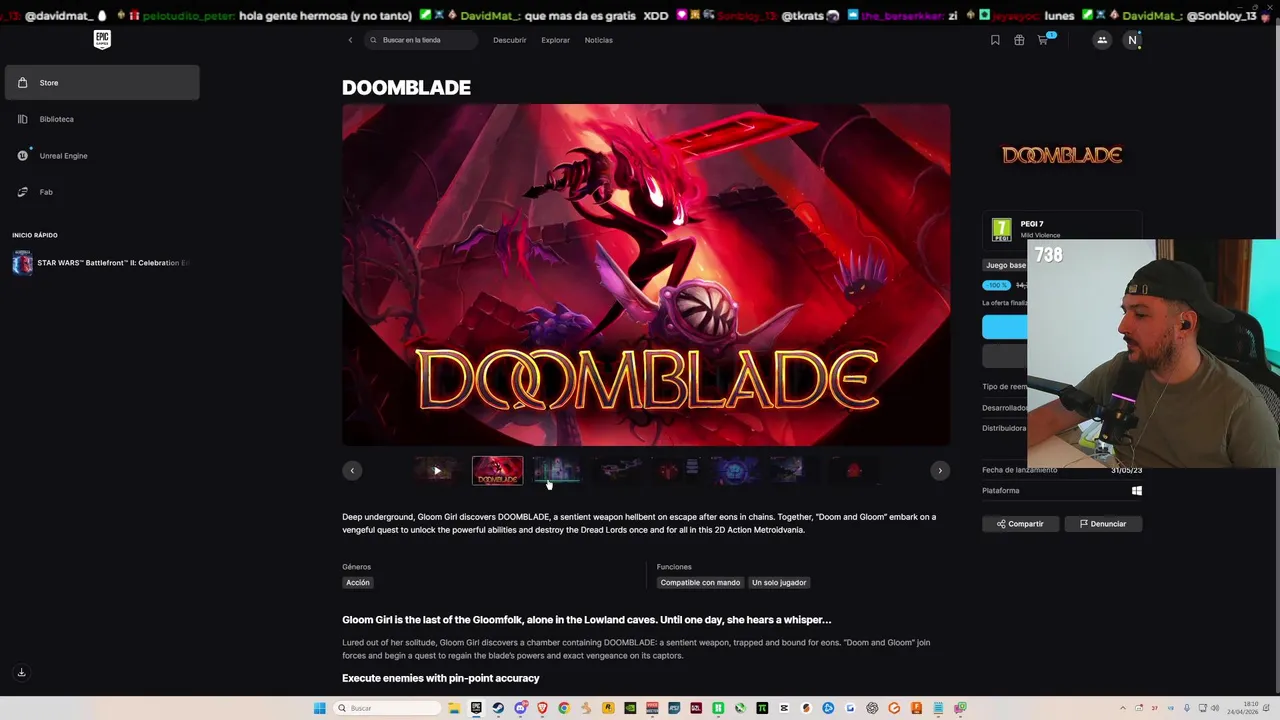Click the 'Execute enemies with pin-point accuracy' heading

(x=441, y=678)
